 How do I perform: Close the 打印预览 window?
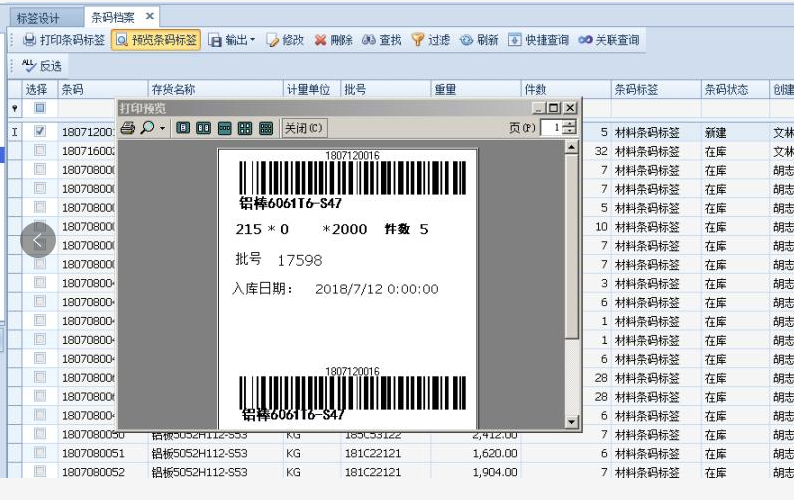click(x=570, y=108)
